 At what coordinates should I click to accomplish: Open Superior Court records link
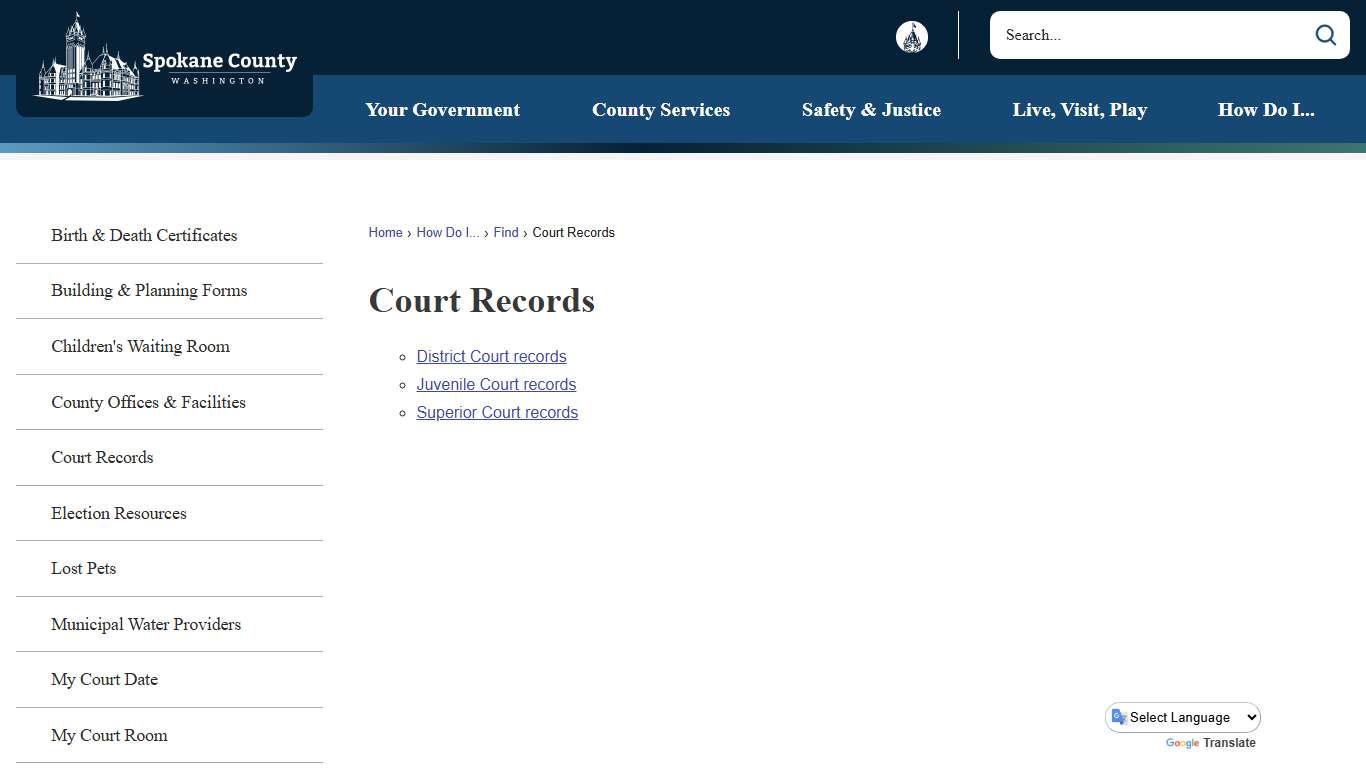[497, 412]
